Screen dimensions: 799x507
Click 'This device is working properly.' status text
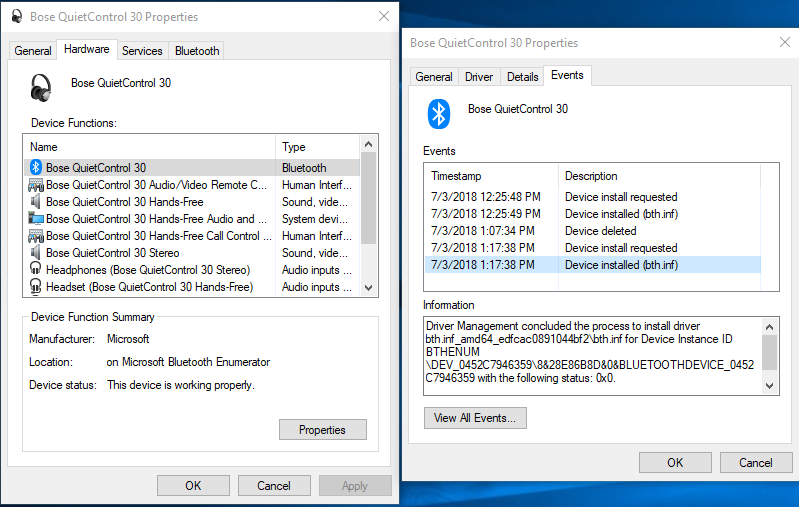tap(181, 385)
